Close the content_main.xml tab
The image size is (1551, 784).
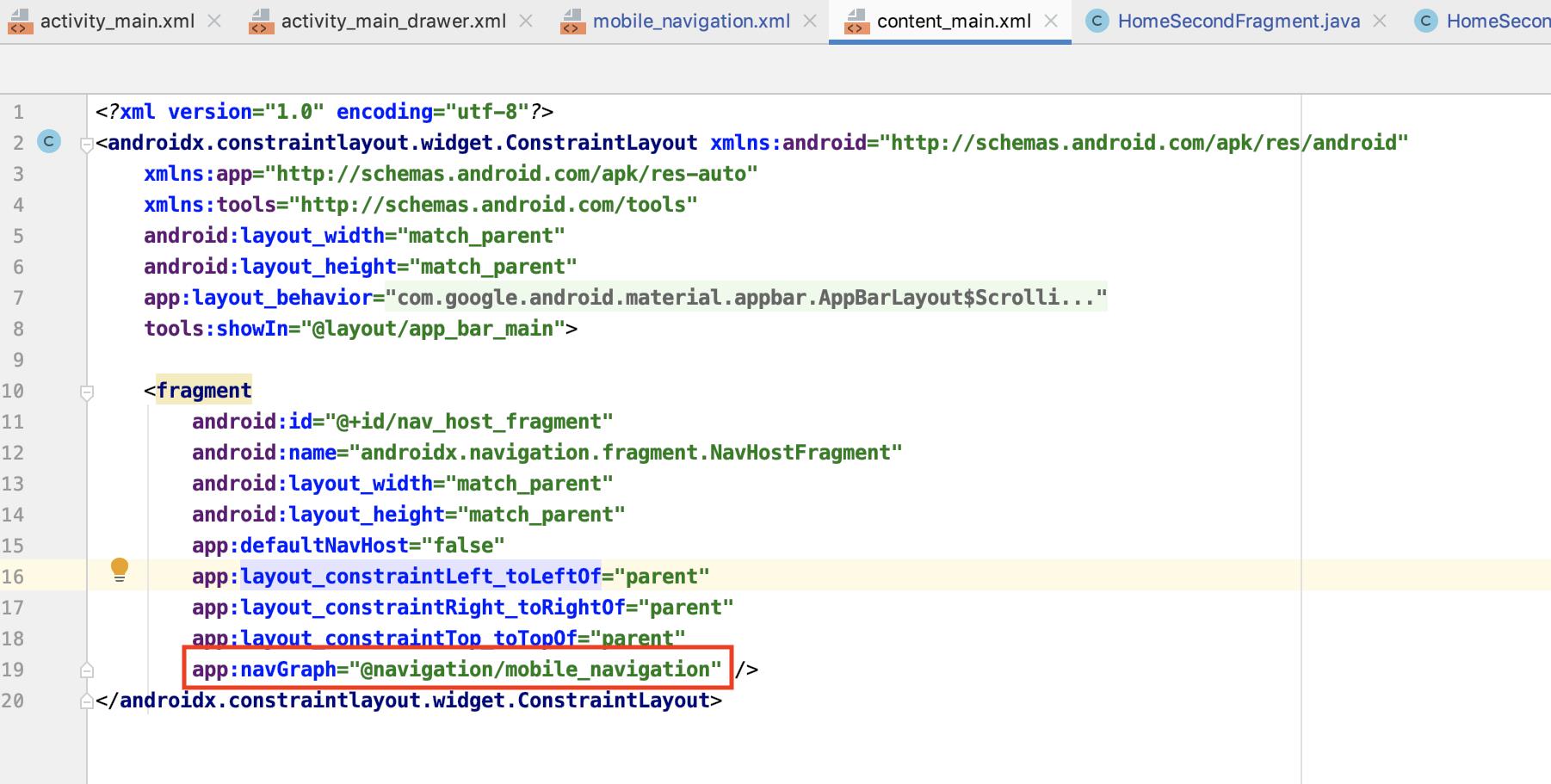tap(1051, 22)
